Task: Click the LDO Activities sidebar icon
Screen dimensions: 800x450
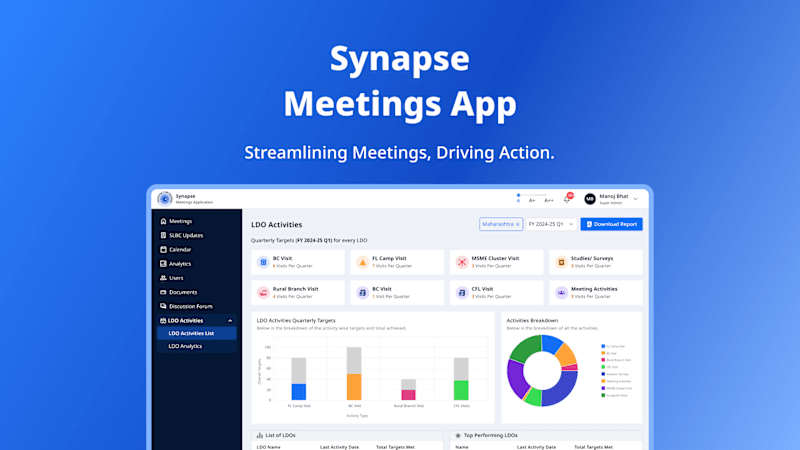Action: coord(163,320)
